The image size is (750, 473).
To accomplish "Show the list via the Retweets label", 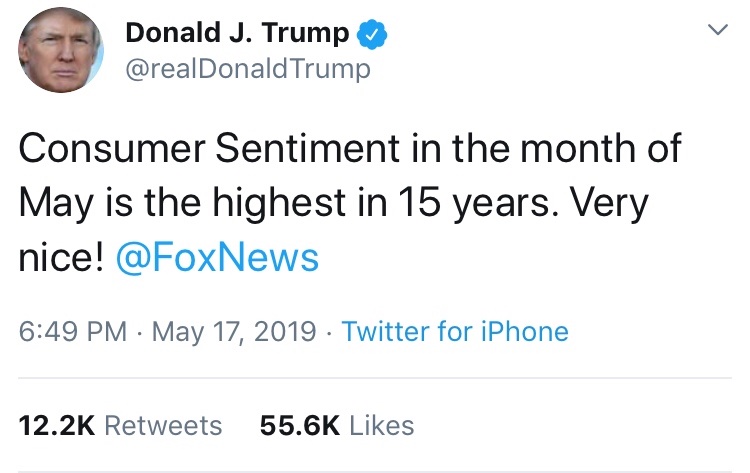I will click(163, 425).
